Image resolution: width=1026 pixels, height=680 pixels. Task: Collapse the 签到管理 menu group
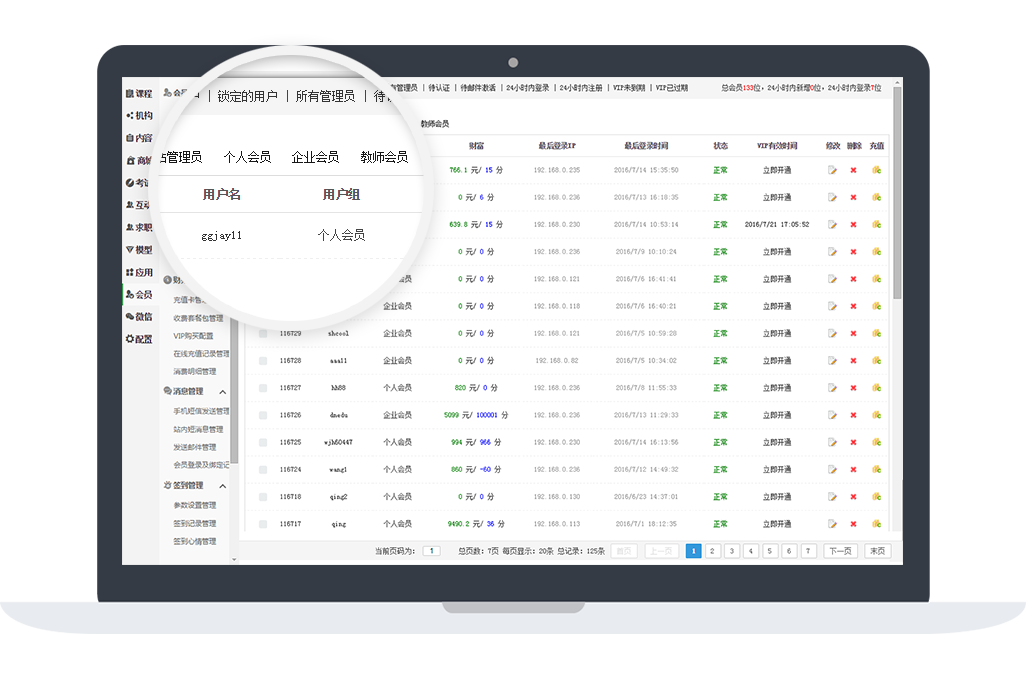[x=223, y=486]
